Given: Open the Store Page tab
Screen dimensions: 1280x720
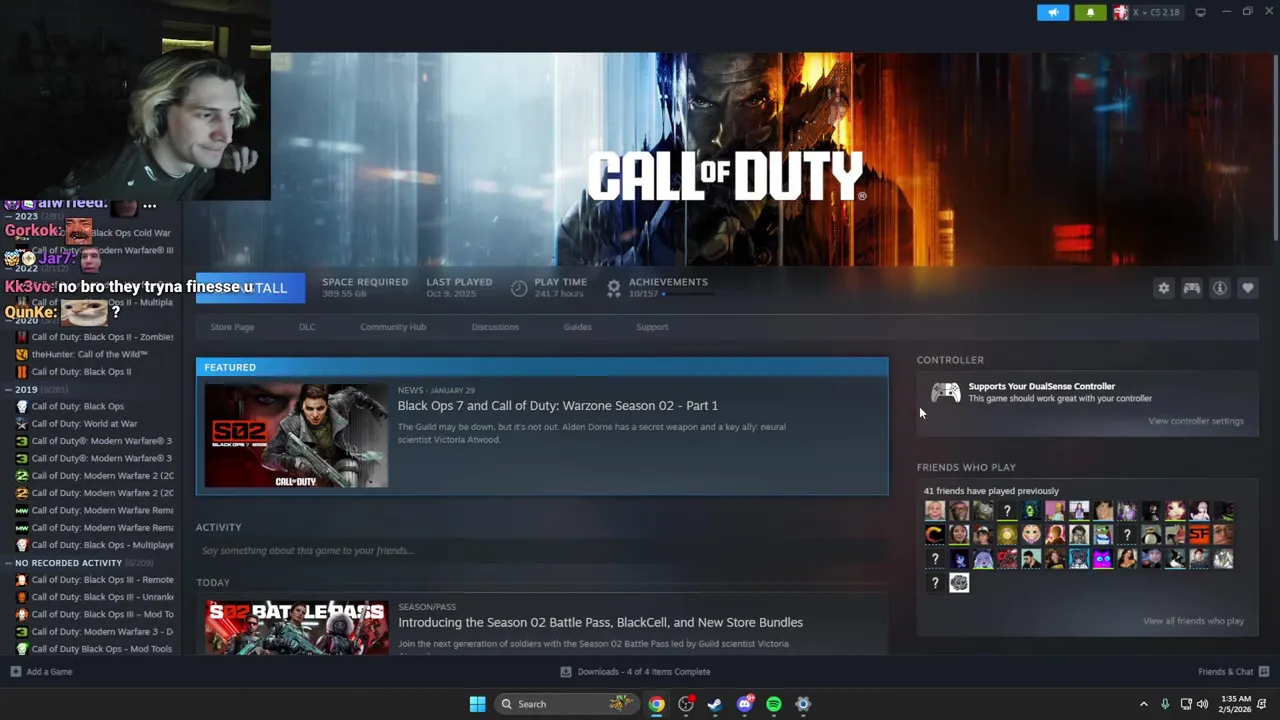Looking at the screenshot, I should (x=232, y=327).
